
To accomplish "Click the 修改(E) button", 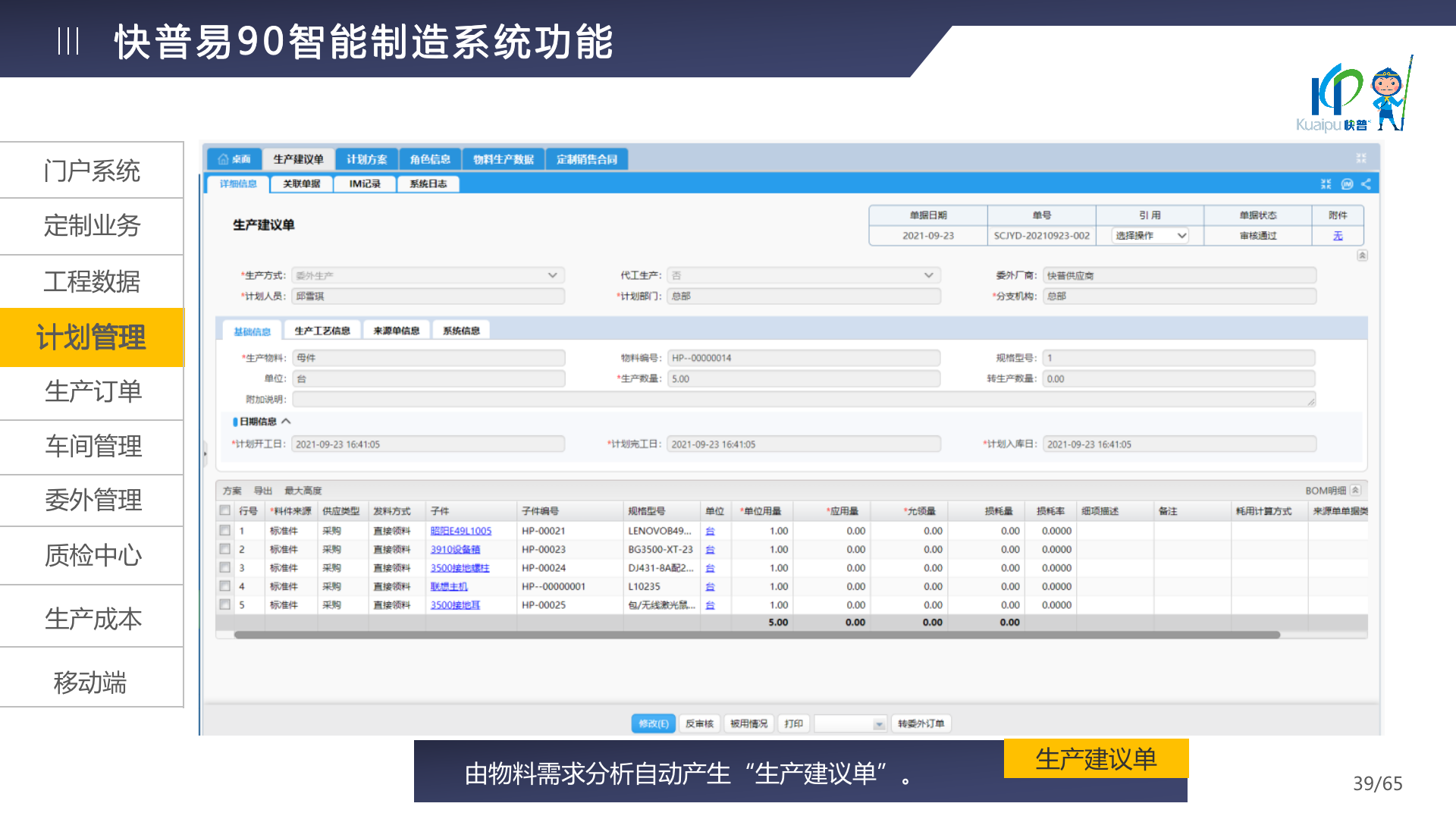I will click(653, 723).
